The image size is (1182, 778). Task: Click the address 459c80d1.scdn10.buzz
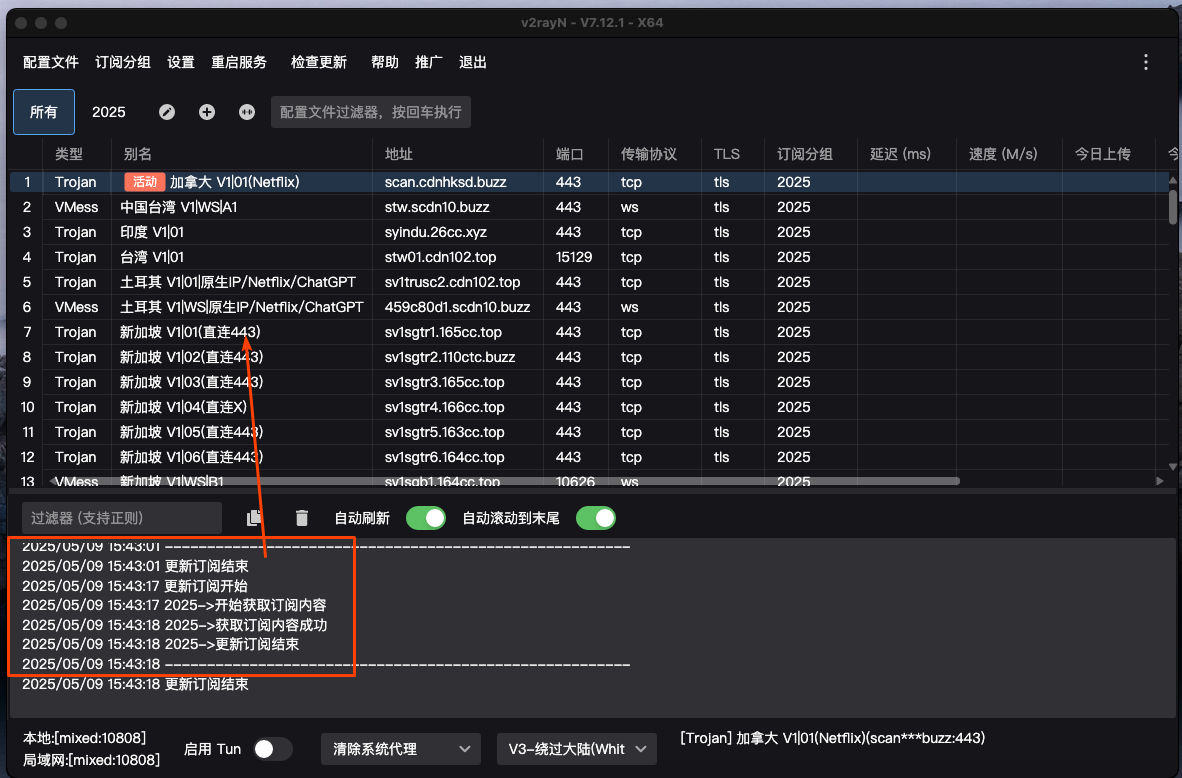[458, 307]
